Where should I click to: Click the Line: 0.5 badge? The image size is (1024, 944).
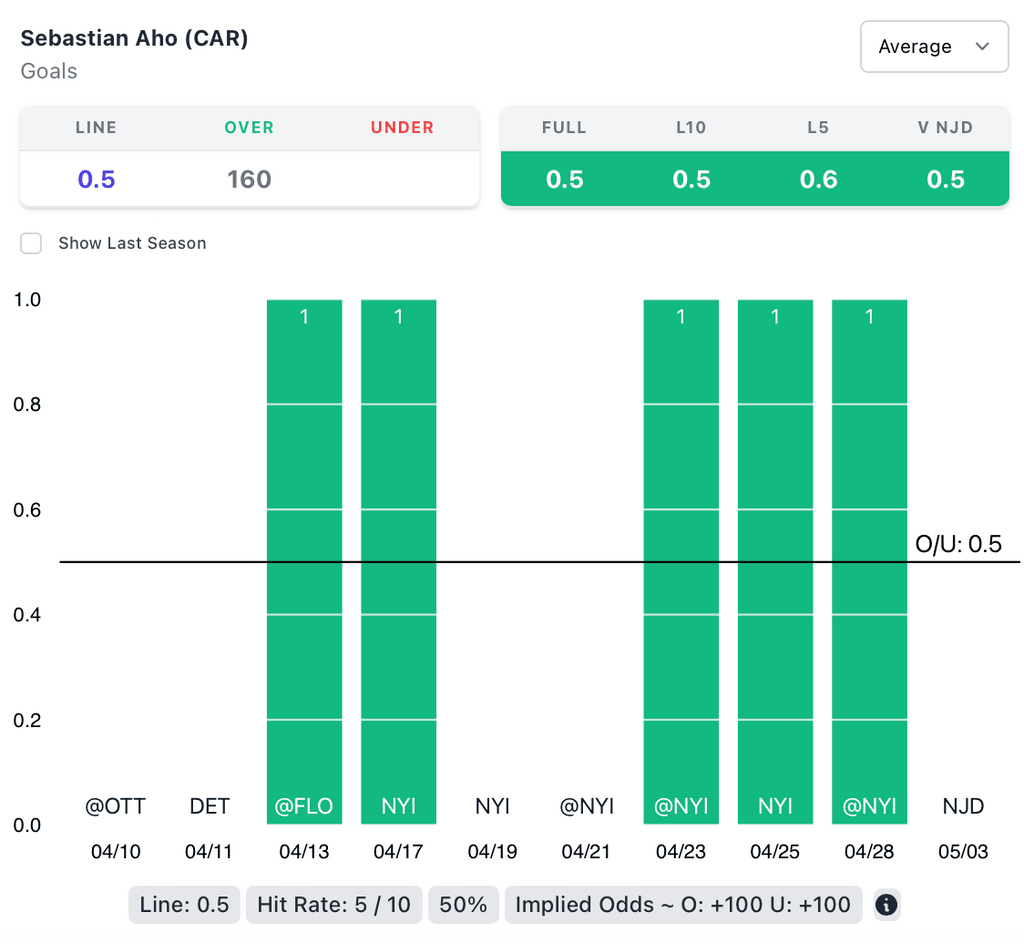click(184, 905)
